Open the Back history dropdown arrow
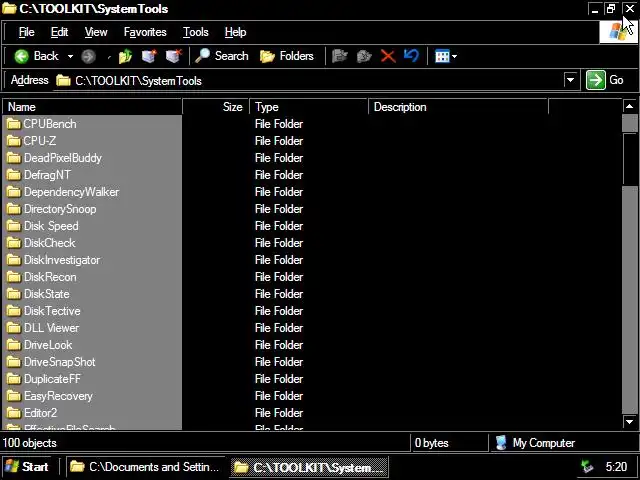 70,56
